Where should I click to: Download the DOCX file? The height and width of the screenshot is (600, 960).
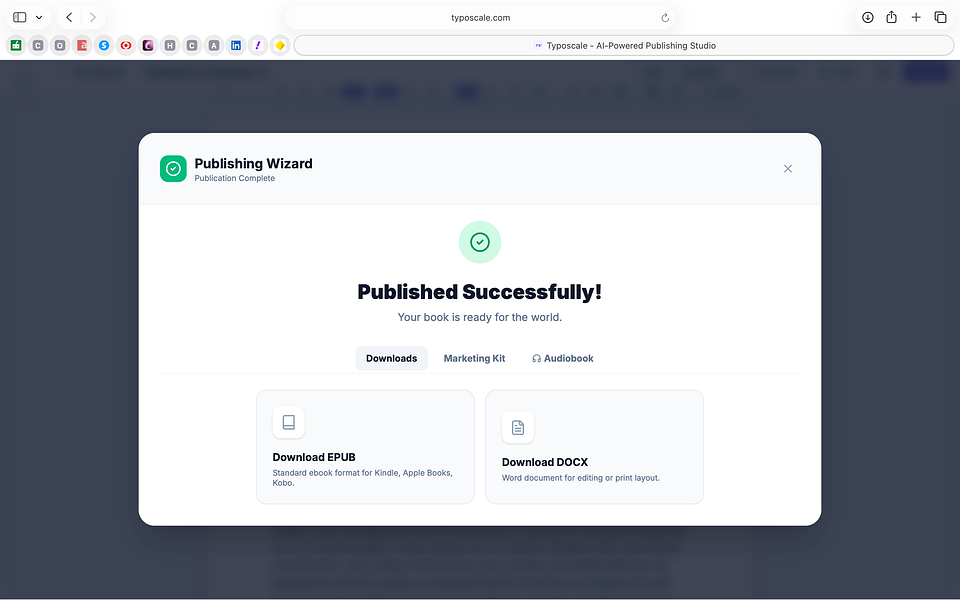594,447
